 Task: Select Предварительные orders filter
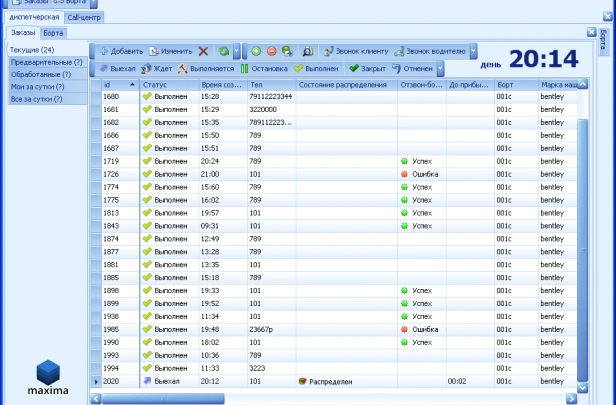(45, 62)
